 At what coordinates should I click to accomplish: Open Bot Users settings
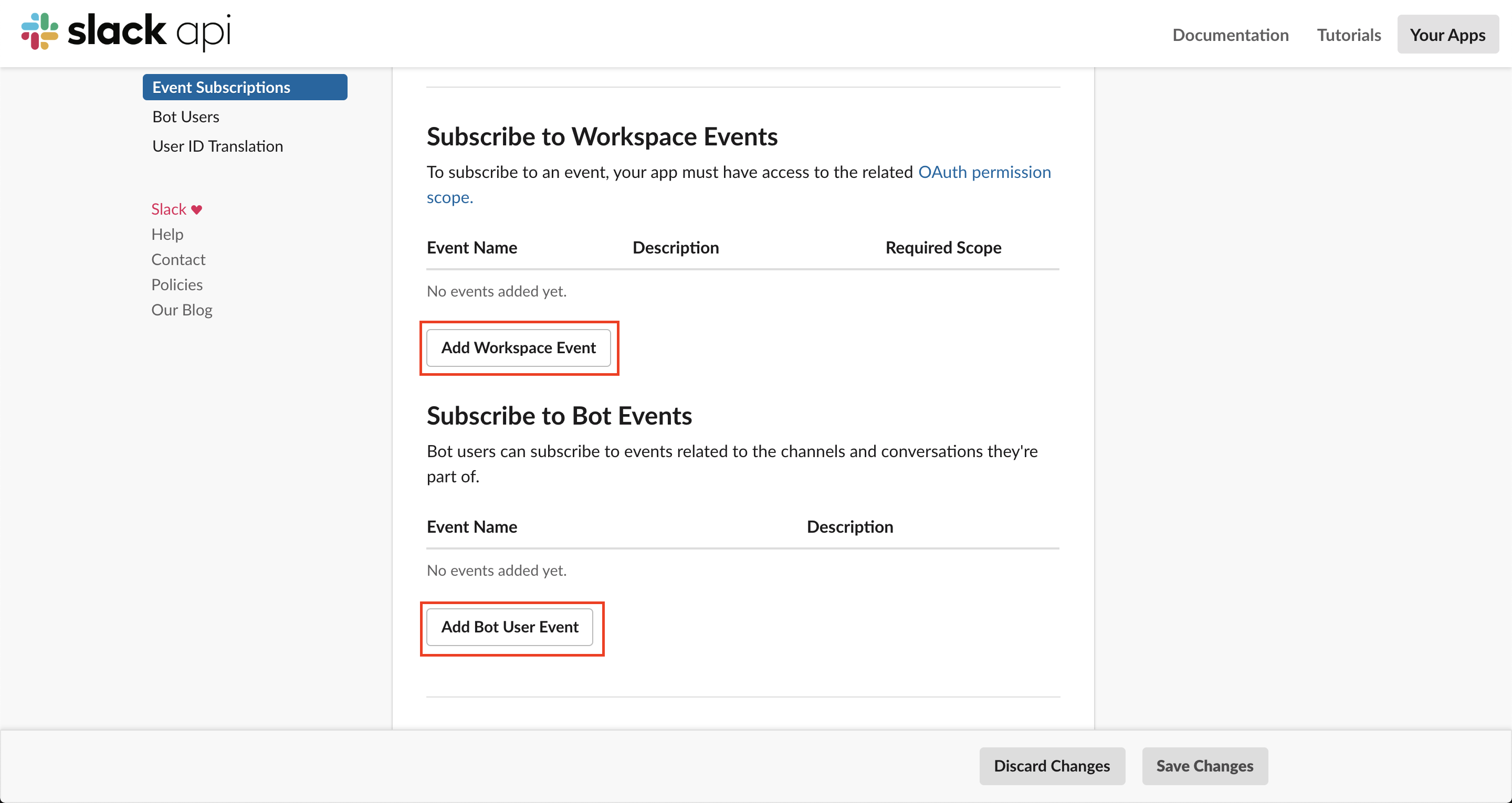(x=185, y=116)
